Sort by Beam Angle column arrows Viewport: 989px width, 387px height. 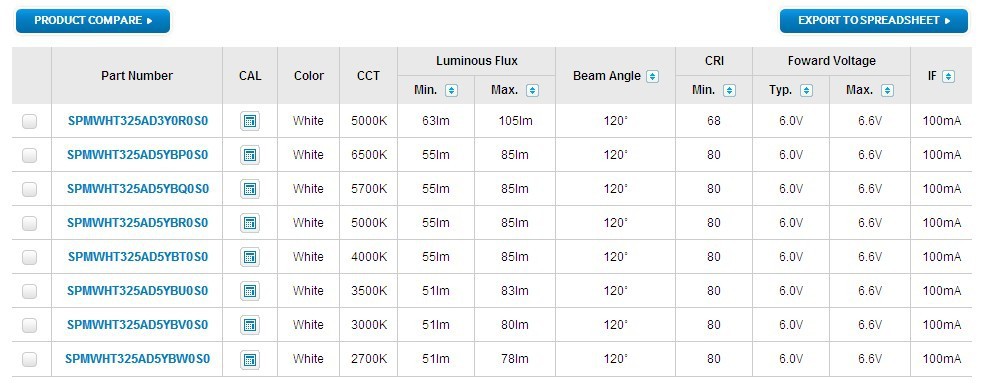click(x=652, y=76)
